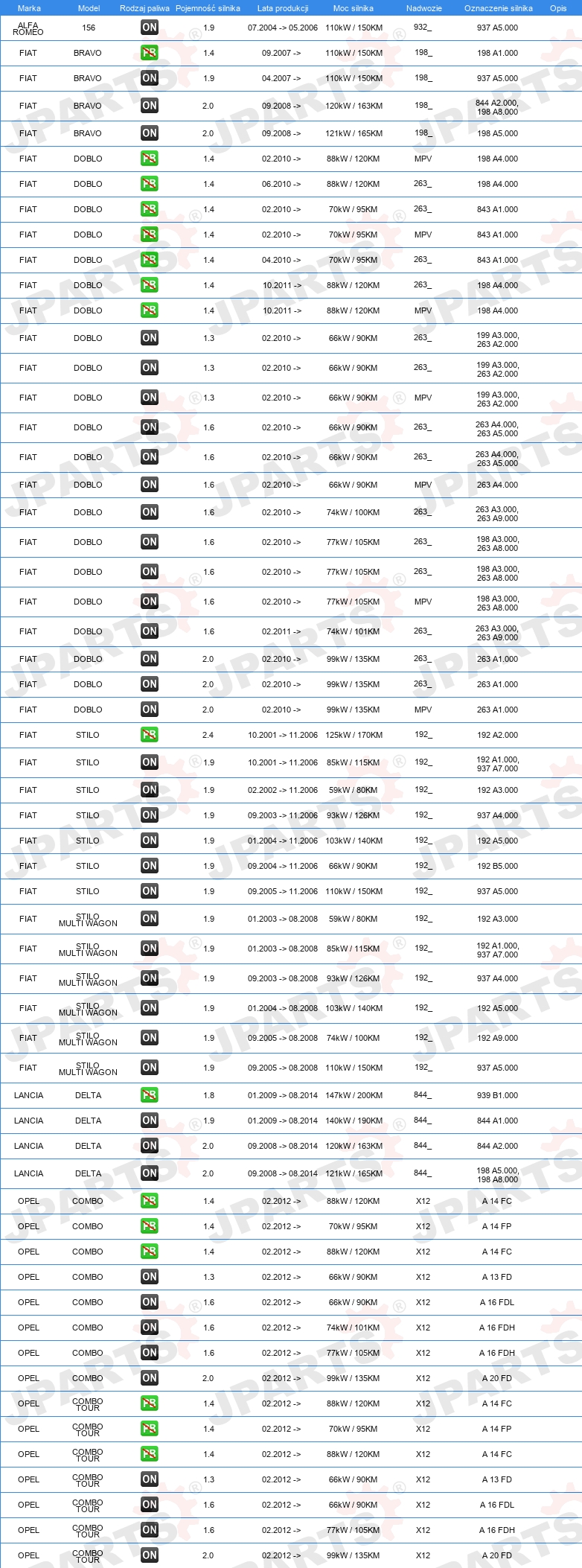Click ON icon in Opel Combo A 13 FD row

(150, 1277)
